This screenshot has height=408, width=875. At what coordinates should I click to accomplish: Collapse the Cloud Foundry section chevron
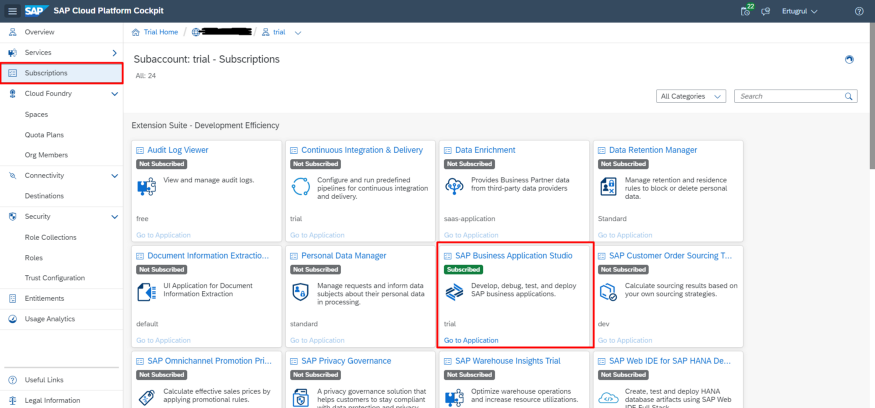tap(114, 94)
